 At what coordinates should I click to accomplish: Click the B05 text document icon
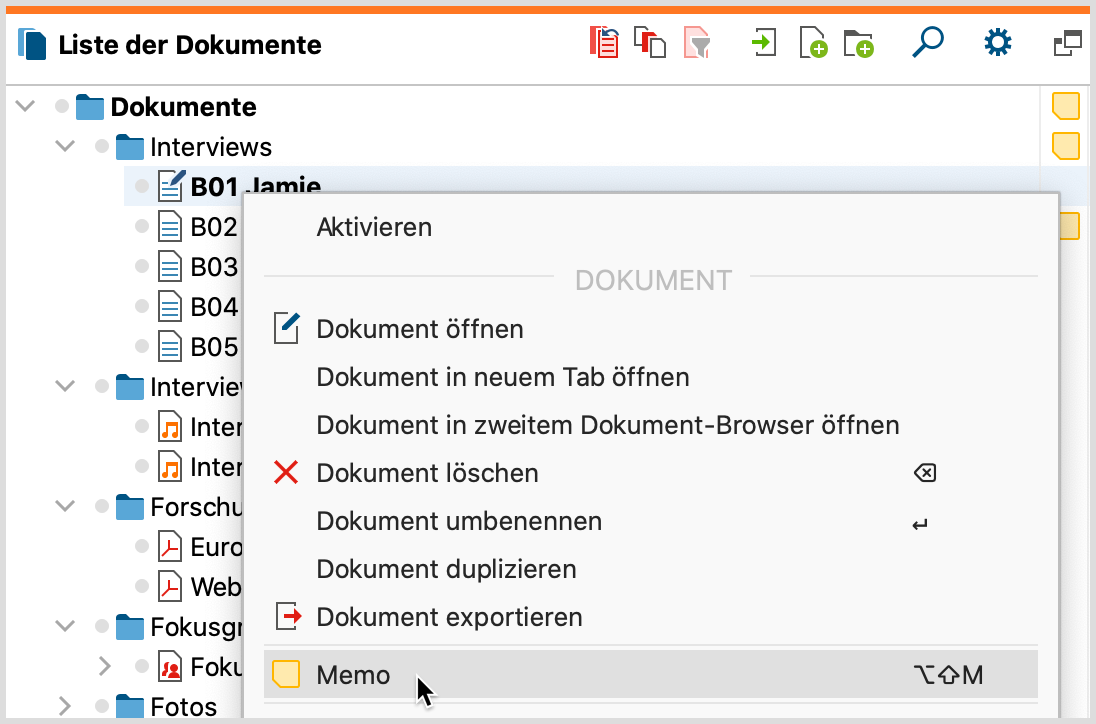pos(170,346)
